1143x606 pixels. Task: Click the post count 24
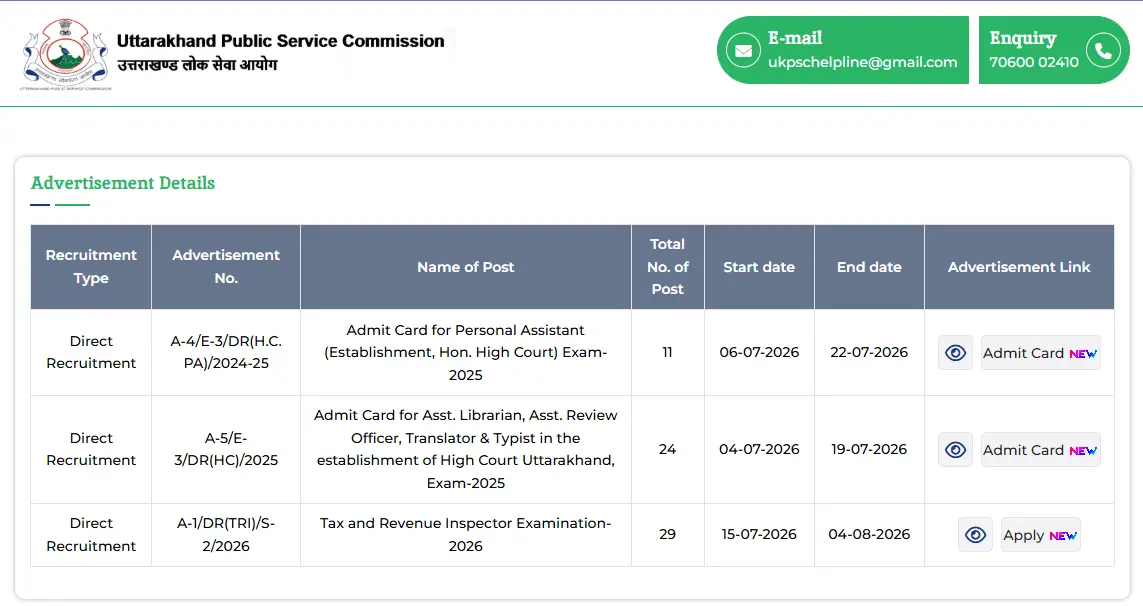(667, 449)
